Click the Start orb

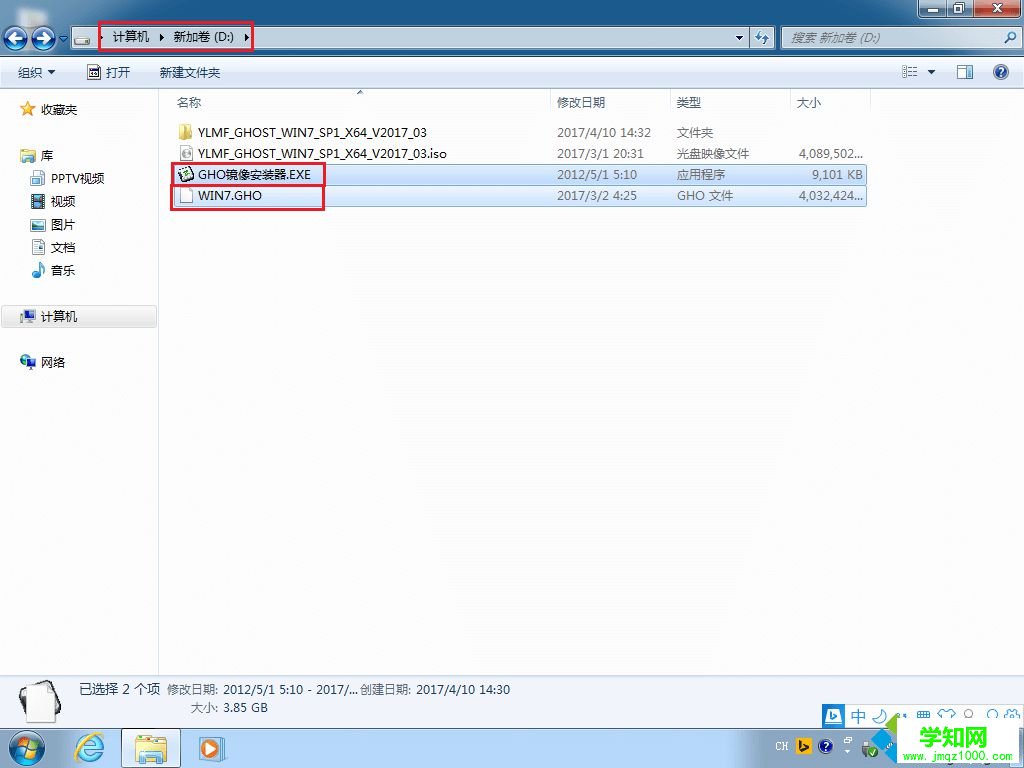(26, 747)
